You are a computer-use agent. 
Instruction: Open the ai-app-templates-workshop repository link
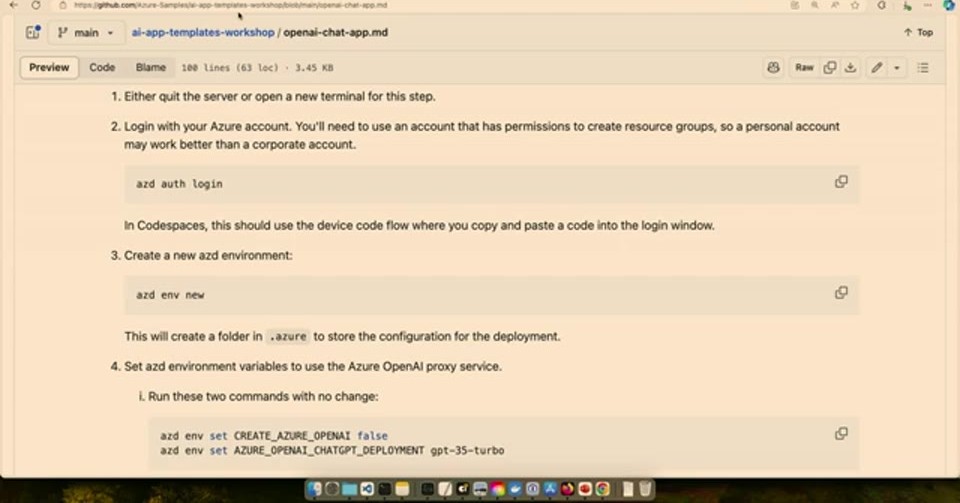[x=203, y=32]
